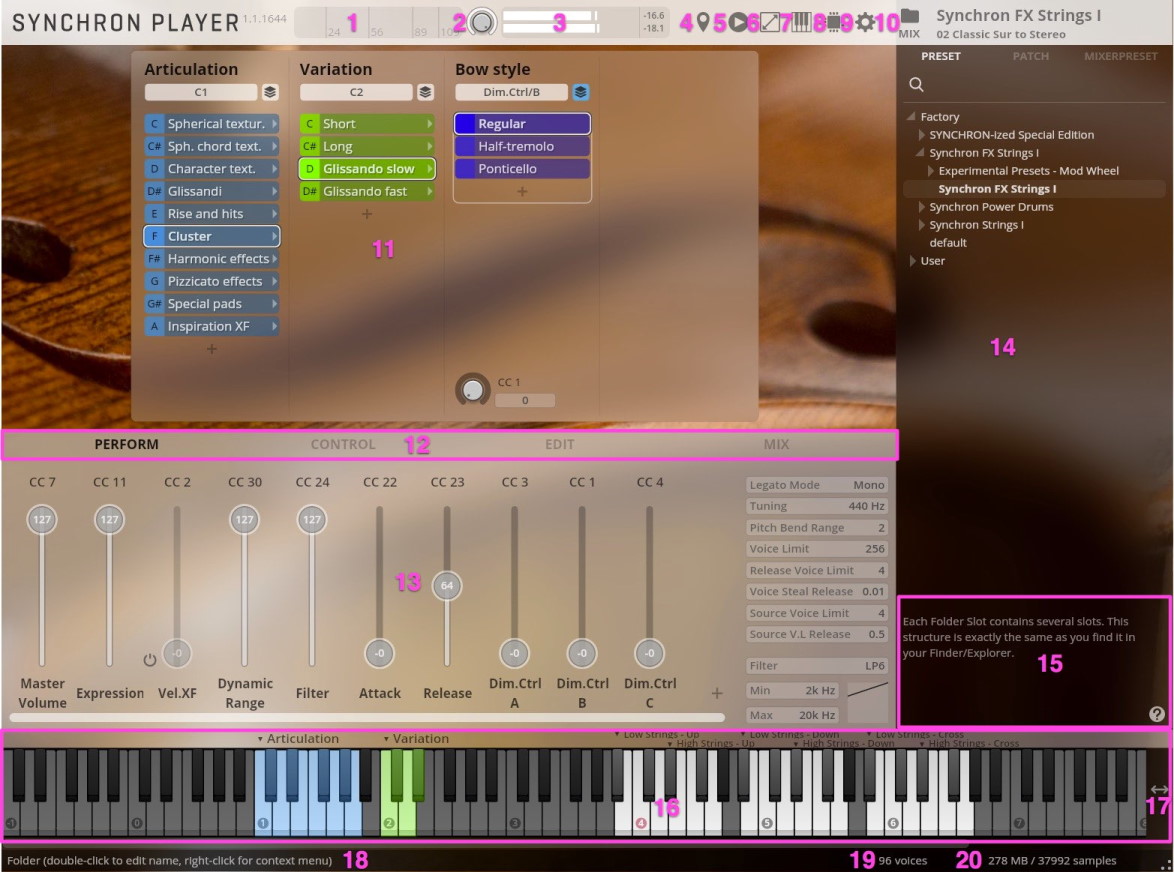1174x872 pixels.
Task: Click the 96 voices status text
Action: point(902,861)
